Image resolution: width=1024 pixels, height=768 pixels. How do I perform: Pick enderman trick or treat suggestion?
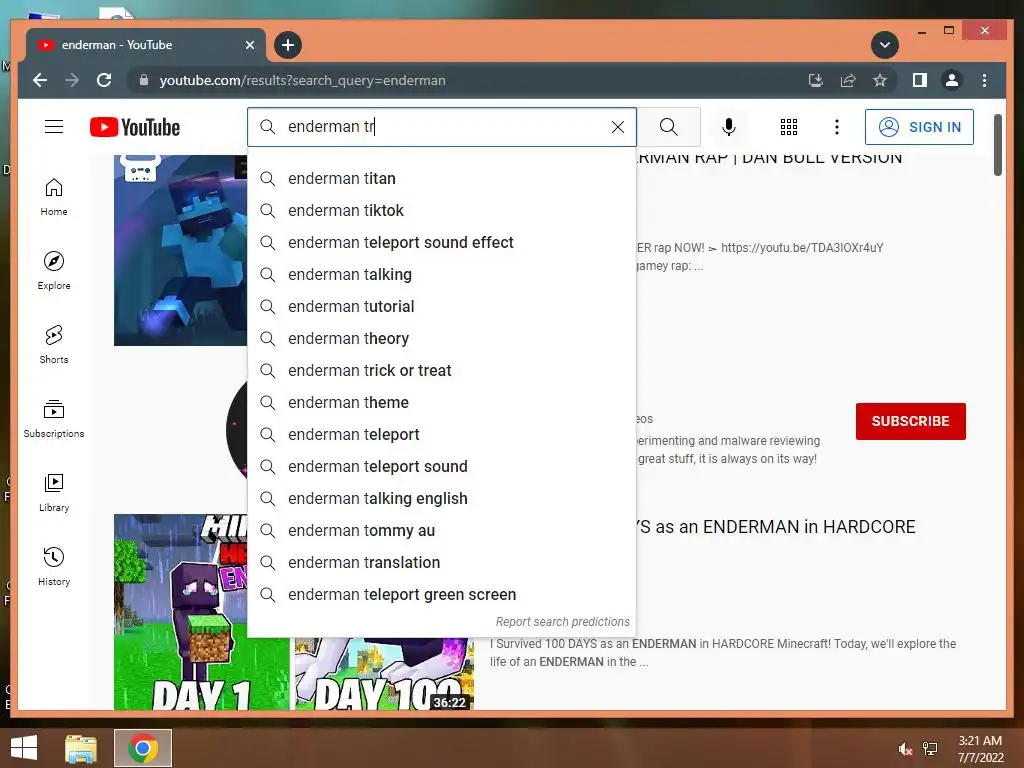[441, 370]
